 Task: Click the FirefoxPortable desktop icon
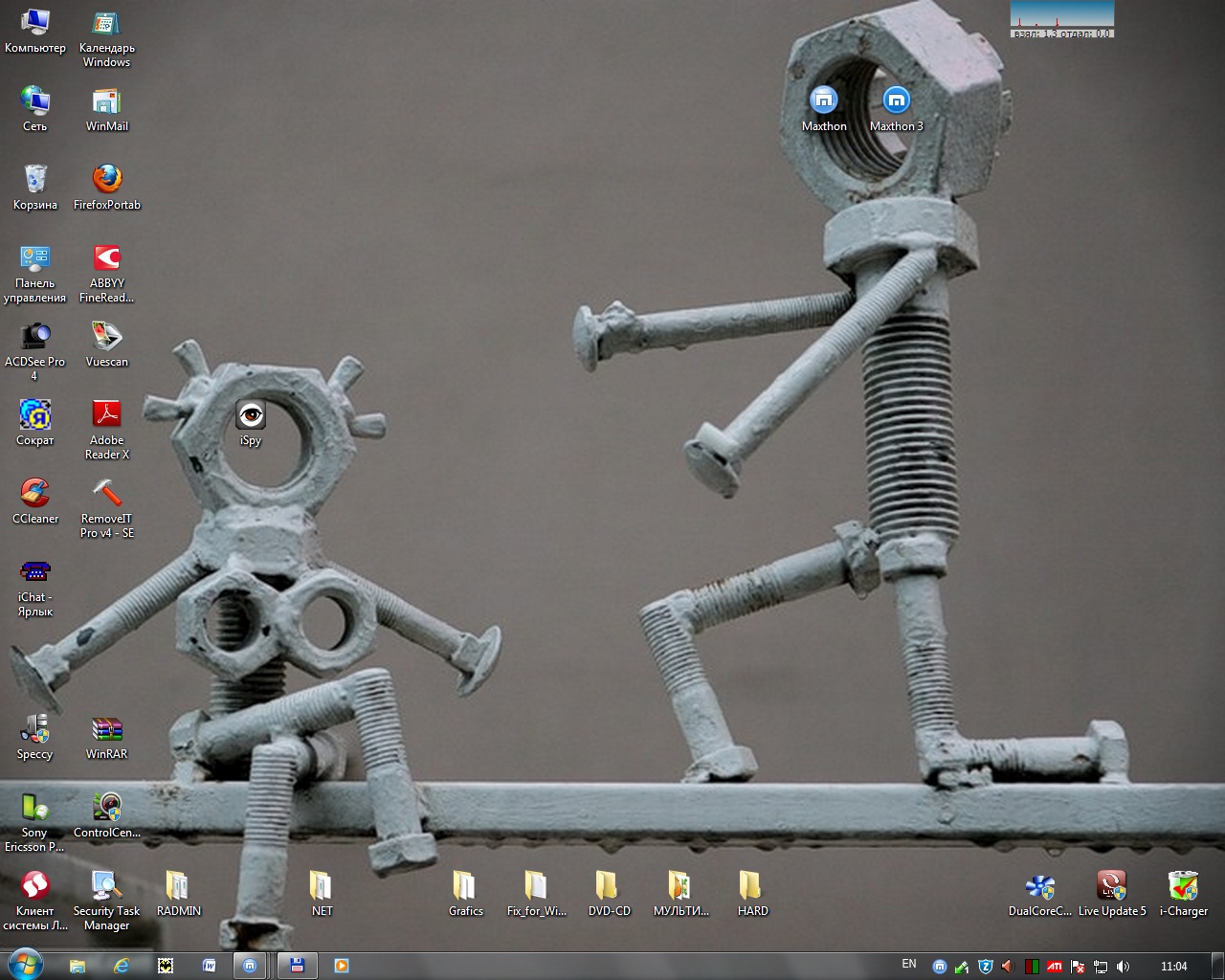coord(106,179)
